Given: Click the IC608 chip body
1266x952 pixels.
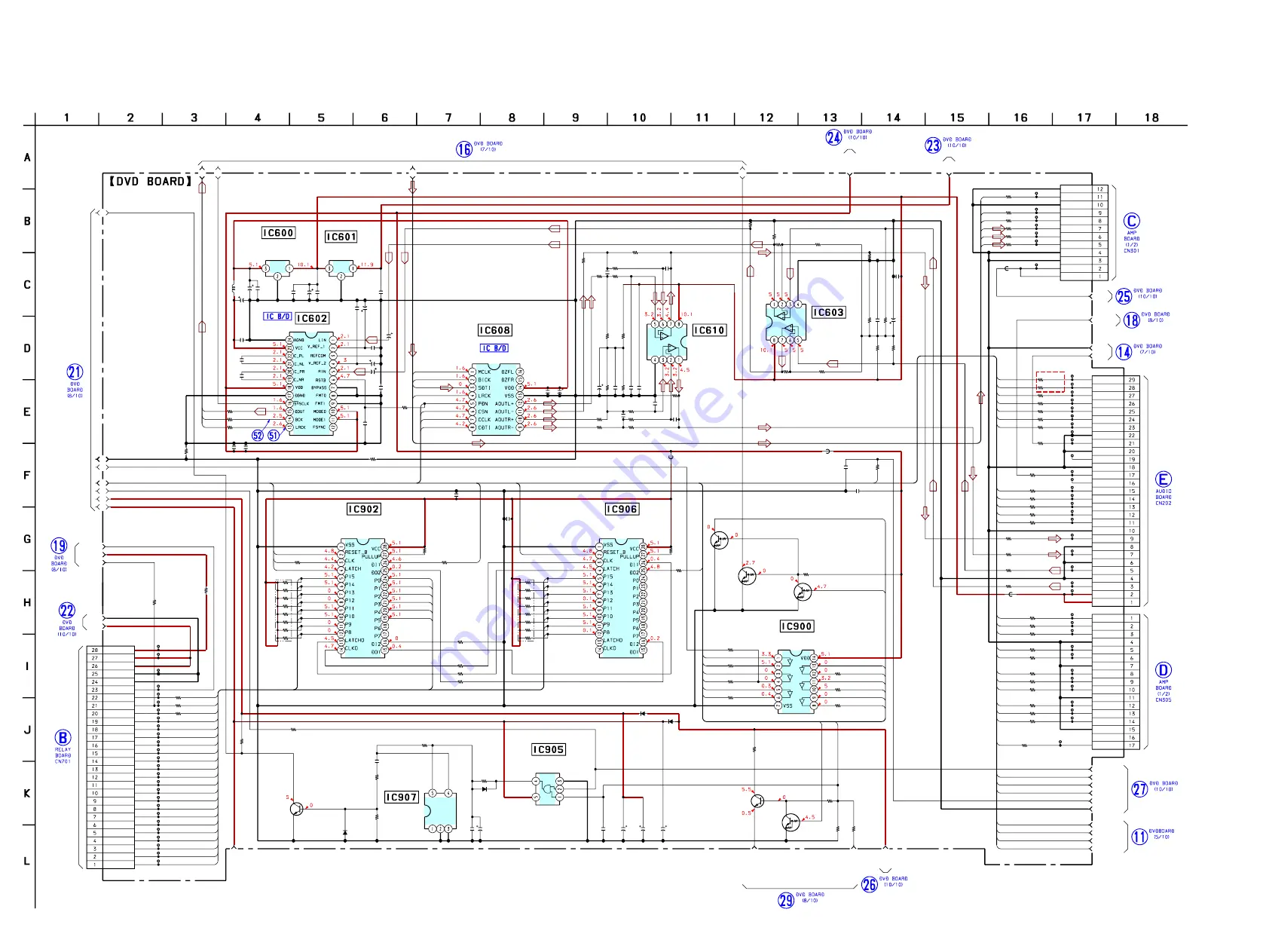Looking at the screenshot, I should click(x=495, y=399).
